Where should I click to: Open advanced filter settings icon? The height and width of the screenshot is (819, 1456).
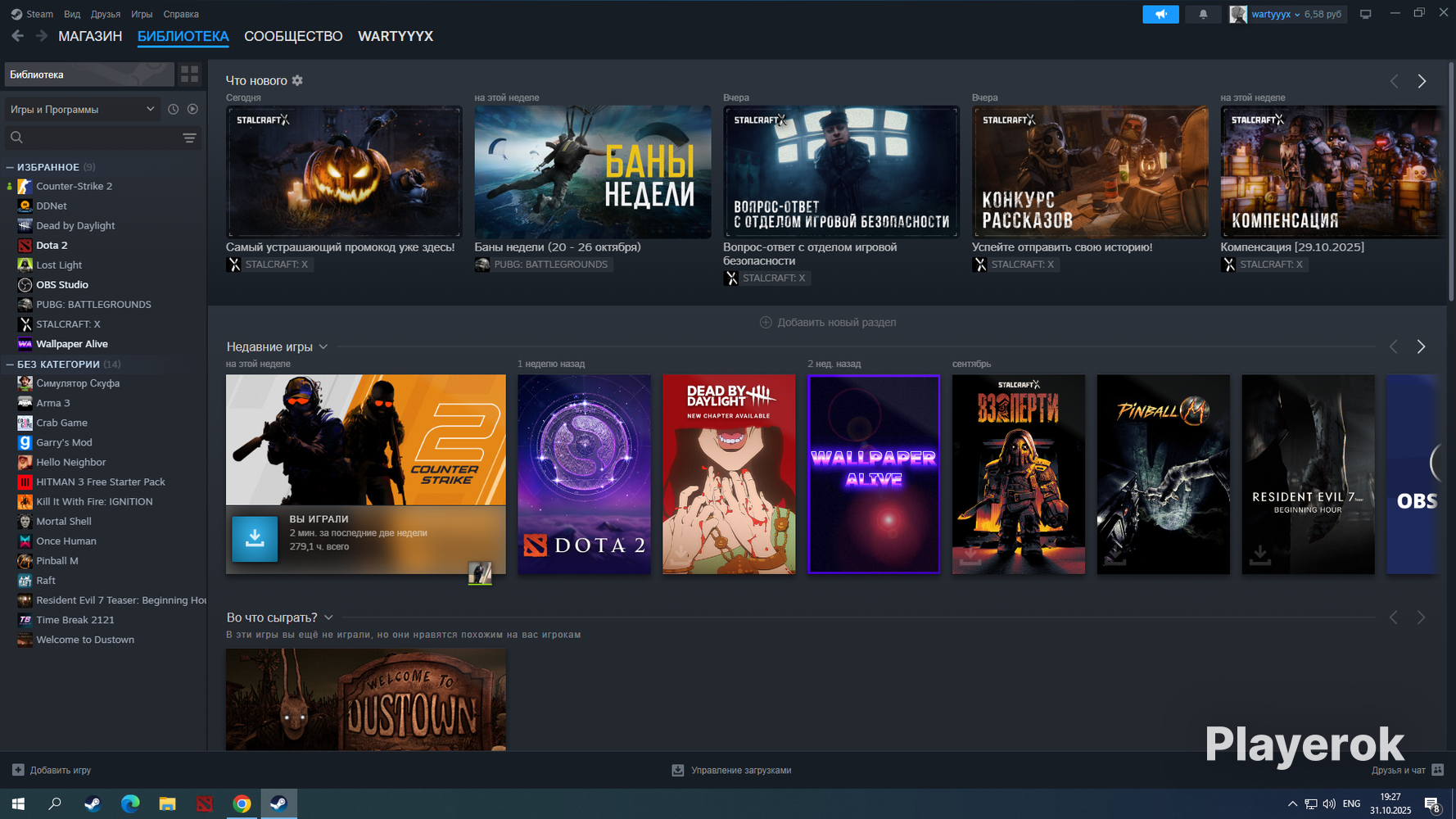189,138
